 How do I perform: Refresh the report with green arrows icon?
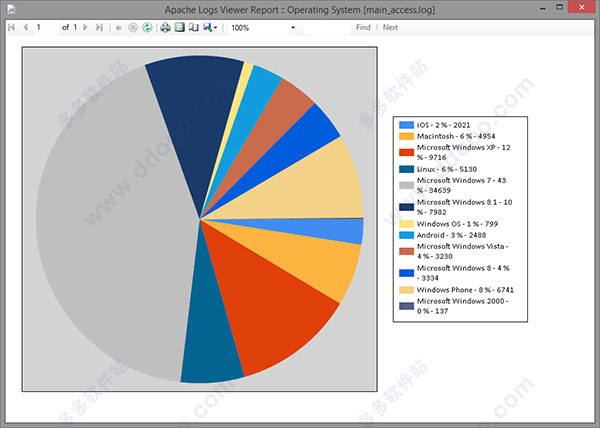click(147, 28)
